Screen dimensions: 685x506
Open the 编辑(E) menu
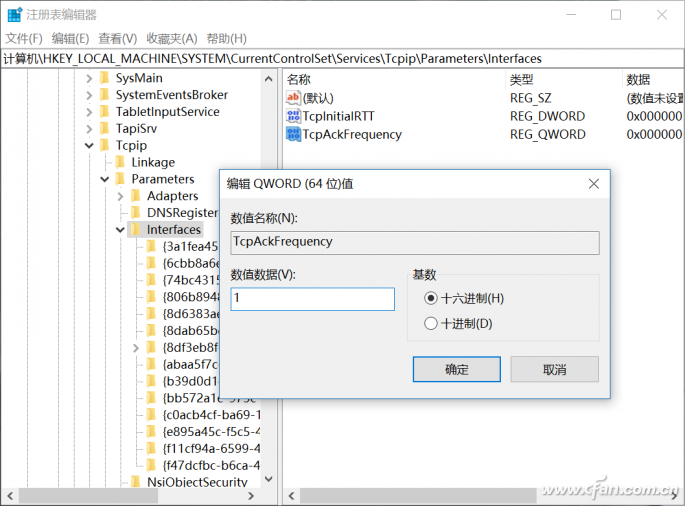click(70, 38)
